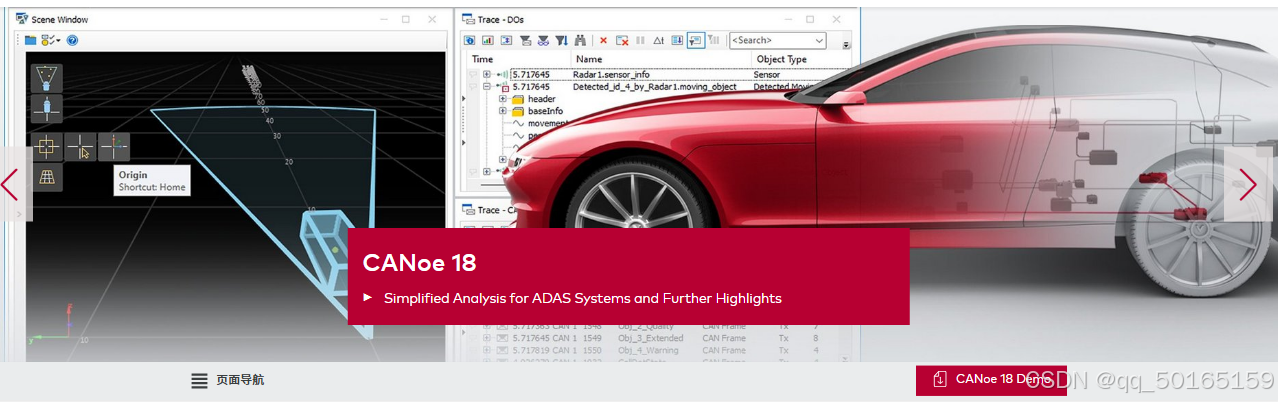
Task: Click the analysis filter glasses icon in Trace
Action: (543, 40)
